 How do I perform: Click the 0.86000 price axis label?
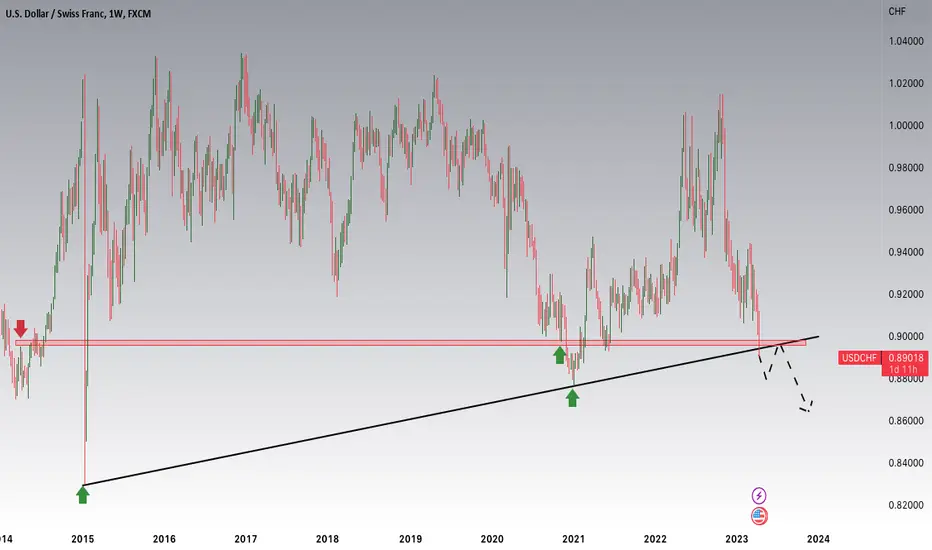(906, 421)
